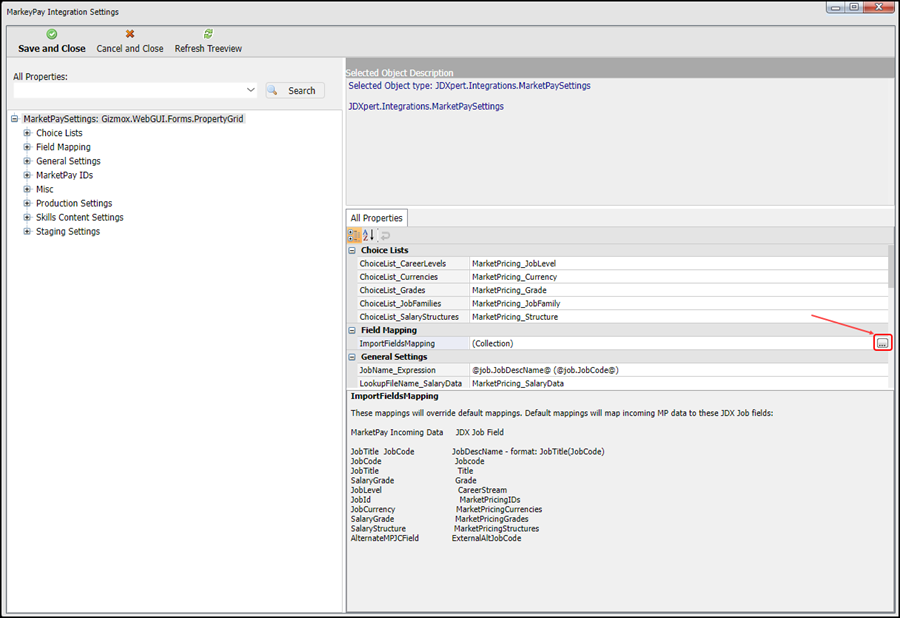Screen dimensions: 900x618
Task: Select the MarketPaySettings root tree item
Action: 133,119
